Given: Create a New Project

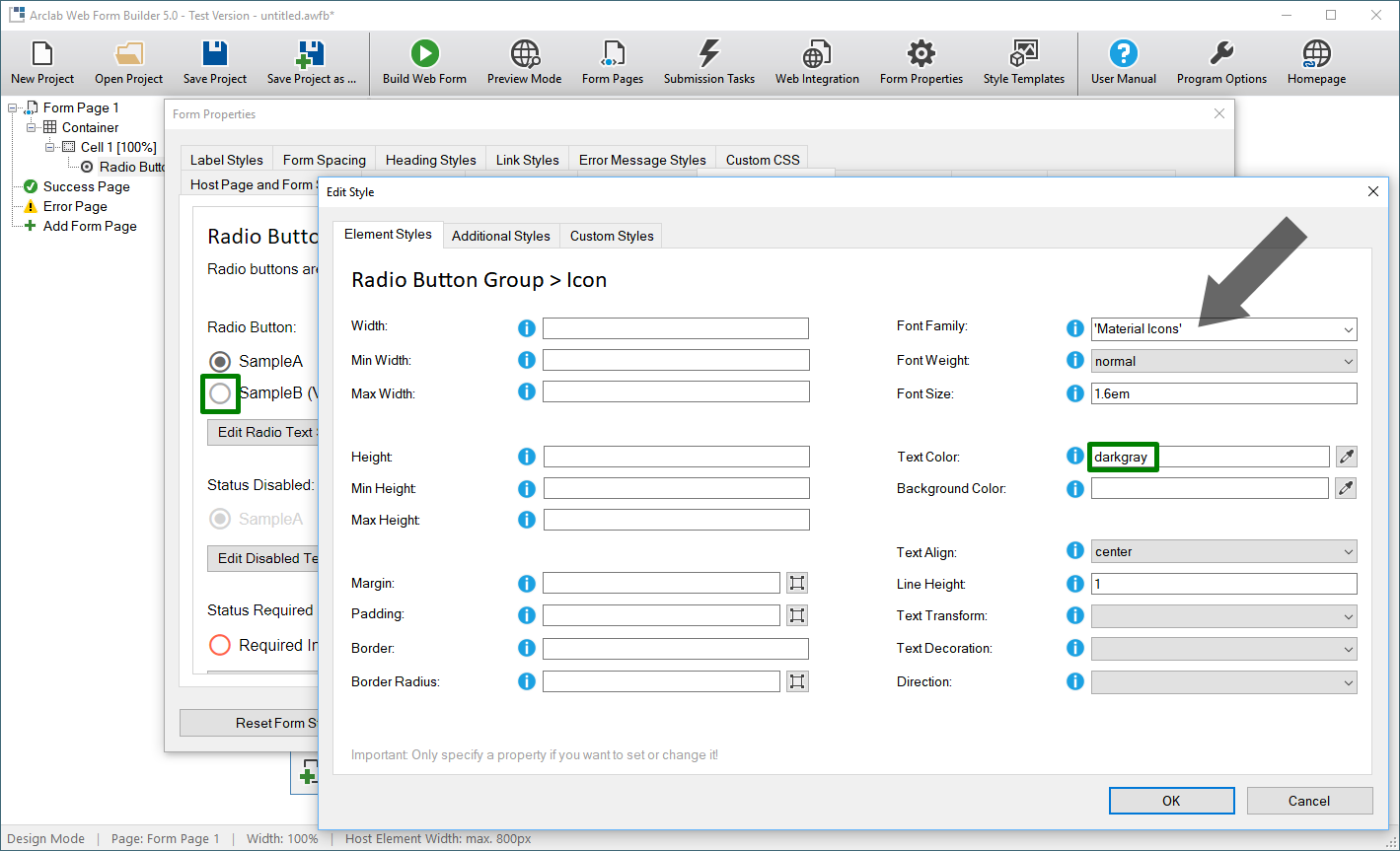Looking at the screenshot, I should pyautogui.click(x=40, y=61).
